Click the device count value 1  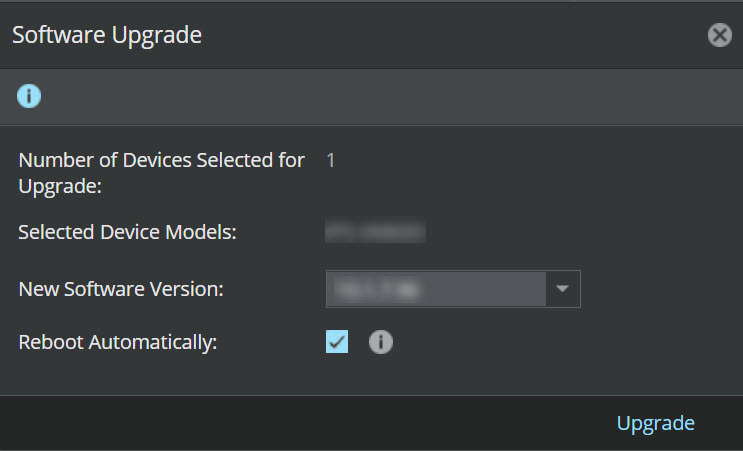point(331,160)
